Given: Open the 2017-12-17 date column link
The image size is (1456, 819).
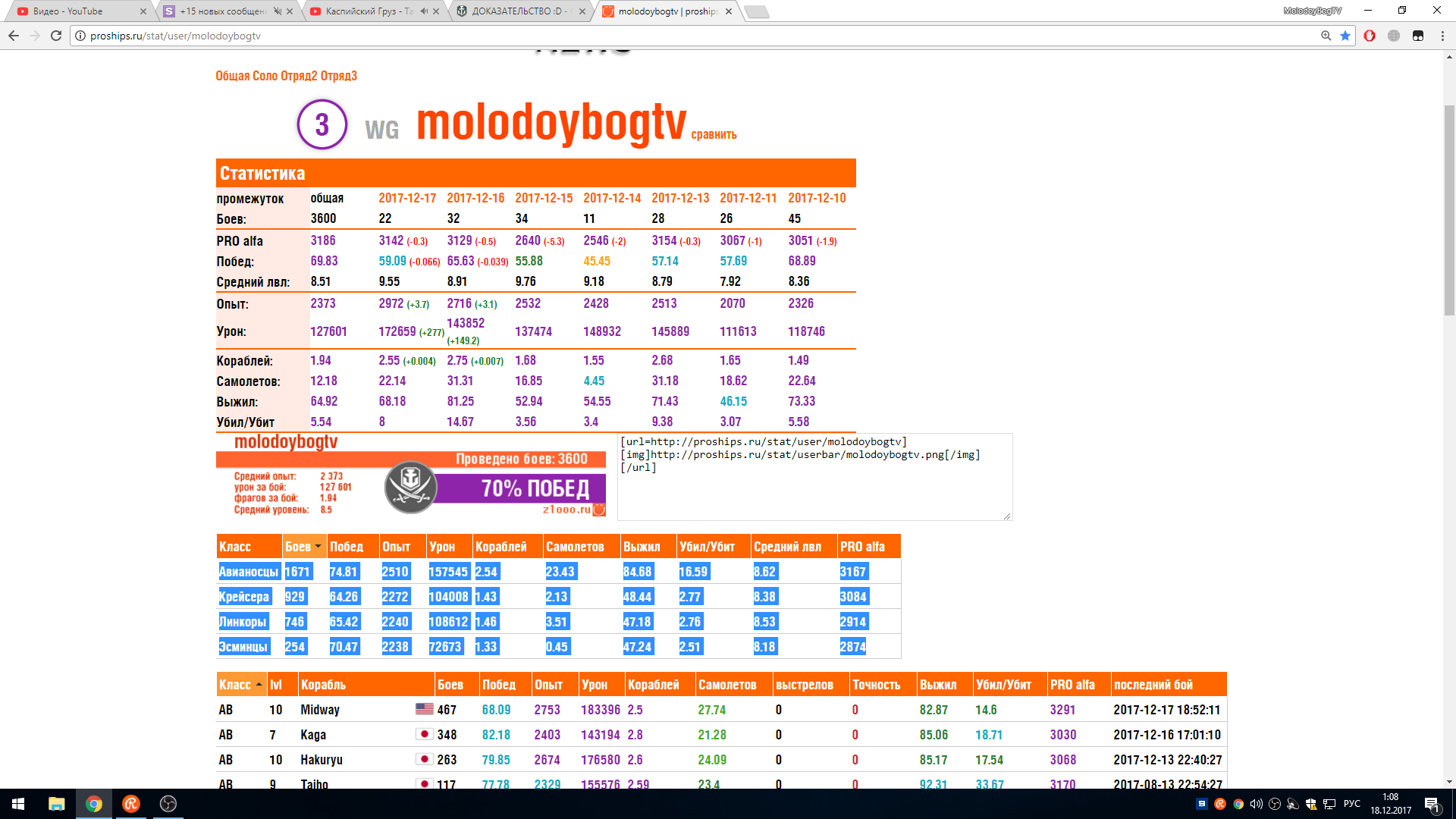Looking at the screenshot, I should point(407,198).
